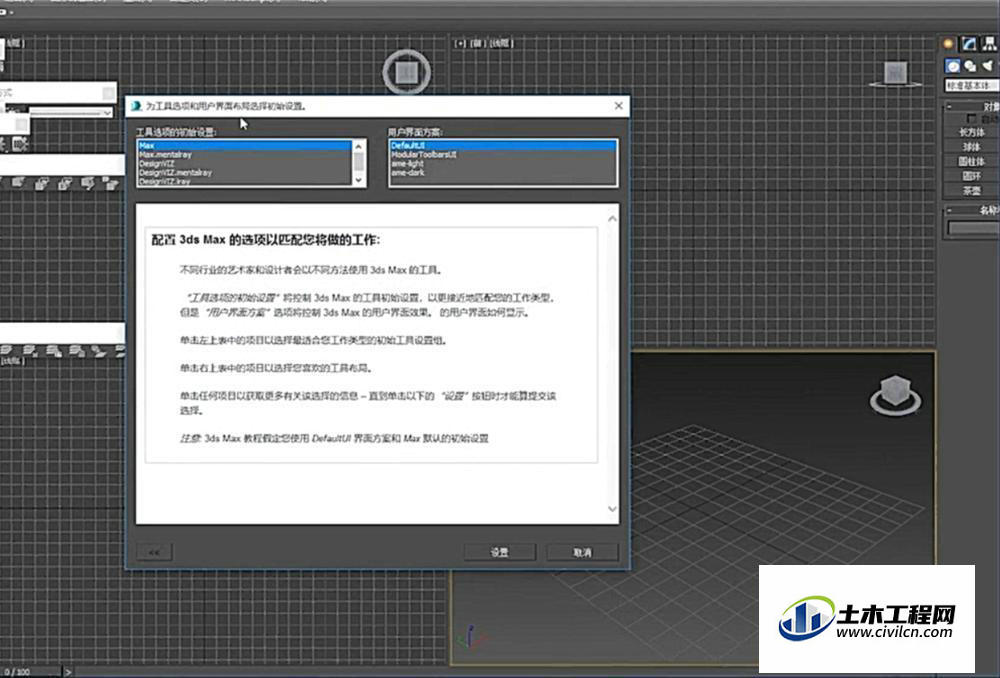Open the dropdown in left floating panel
Screen dimensions: 1000x678
coord(107,113)
